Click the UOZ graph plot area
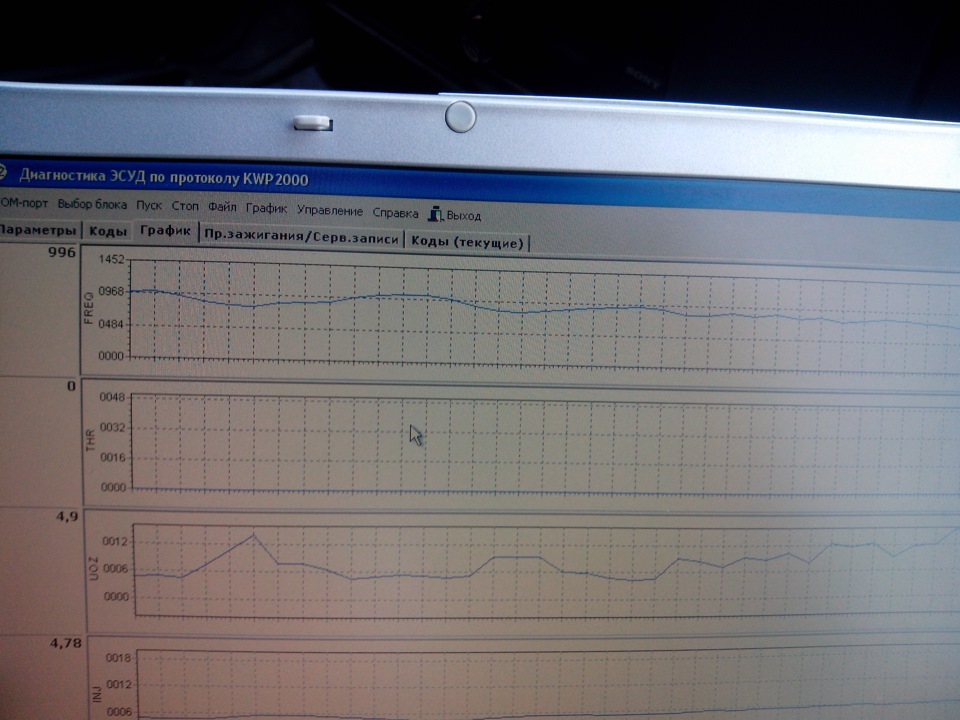This screenshot has width=960, height=720. coord(545,571)
